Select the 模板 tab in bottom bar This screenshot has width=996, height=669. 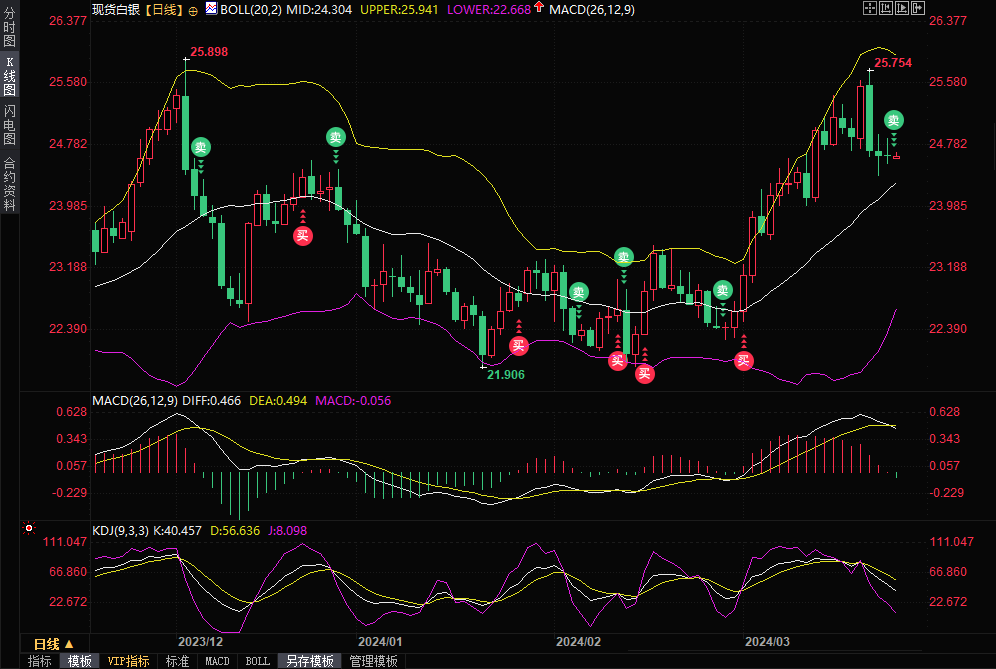(x=79, y=661)
